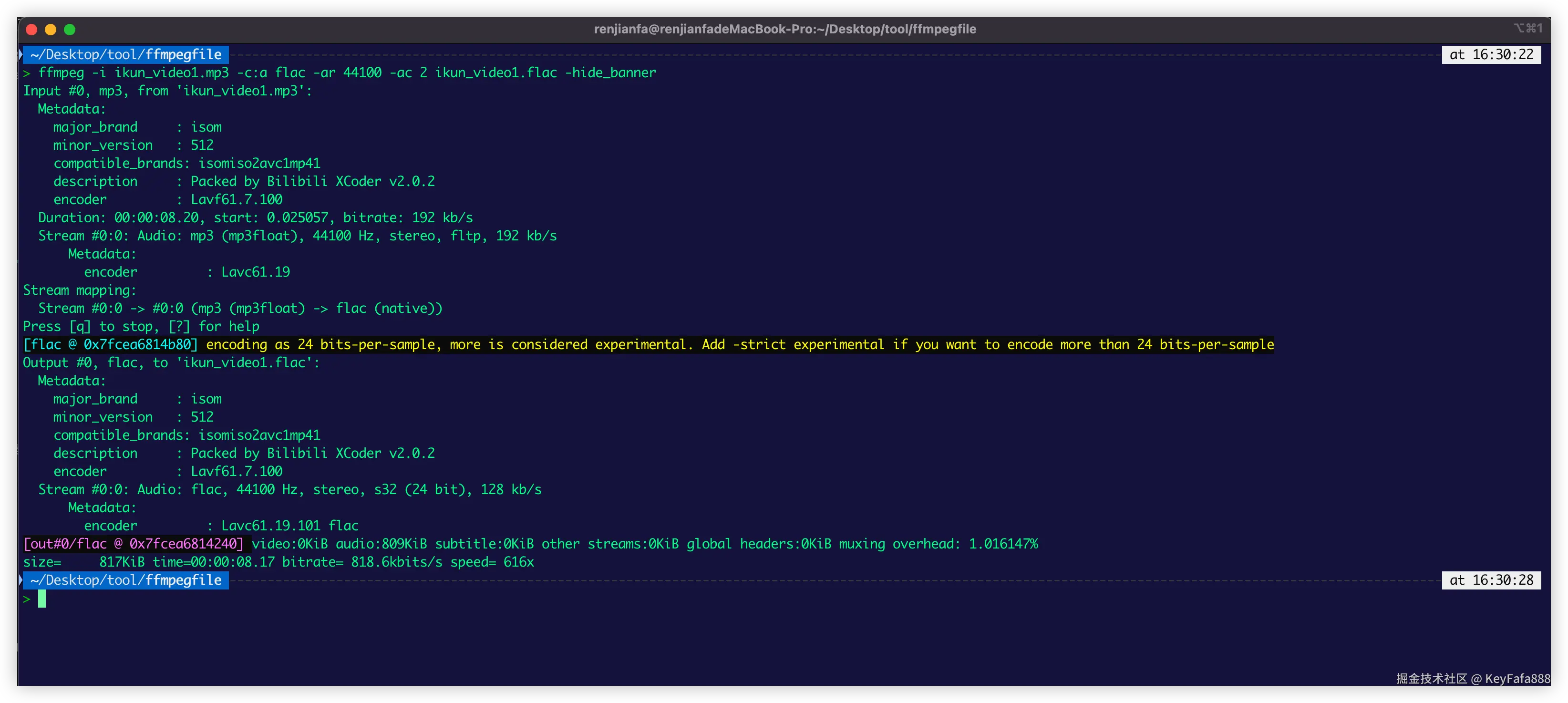Click the "Input #0, mp3" line
Image resolution: width=1568 pixels, height=703 pixels.
[167, 91]
